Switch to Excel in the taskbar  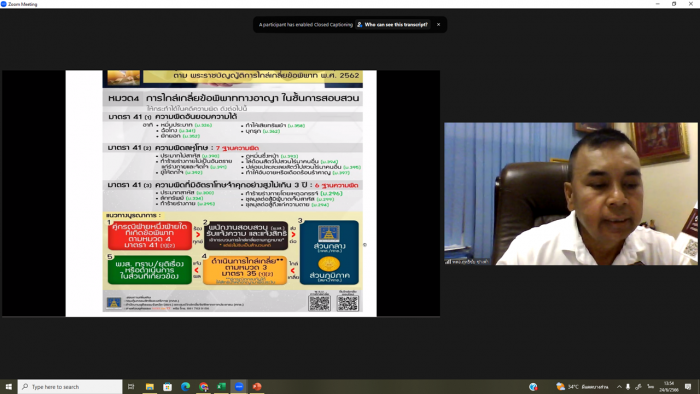point(221,386)
